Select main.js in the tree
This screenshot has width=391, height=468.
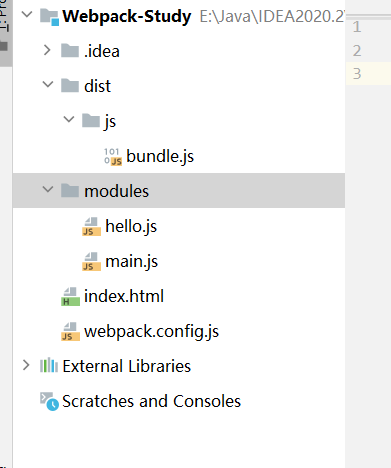[x=132, y=261]
